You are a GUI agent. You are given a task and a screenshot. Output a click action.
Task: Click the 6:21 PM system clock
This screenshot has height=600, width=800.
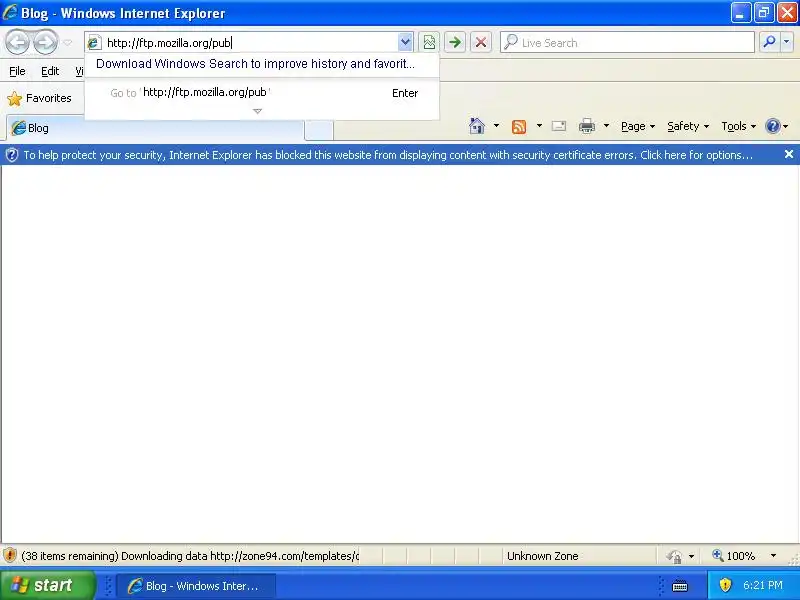click(763, 585)
